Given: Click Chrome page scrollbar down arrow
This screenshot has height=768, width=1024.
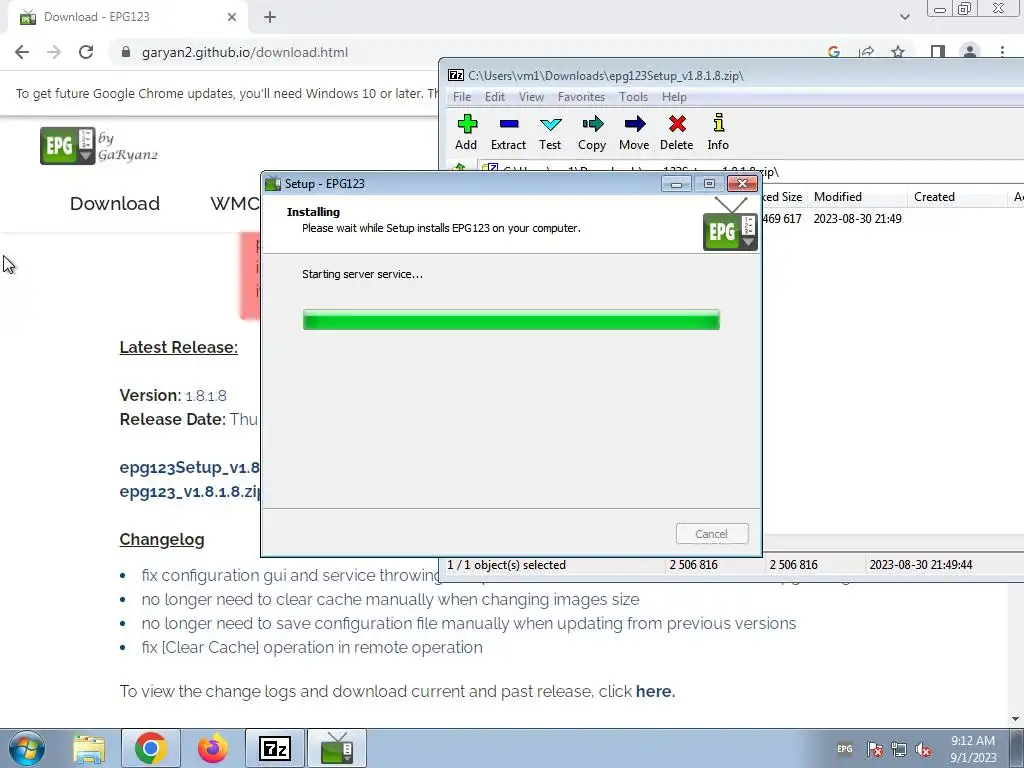Looking at the screenshot, I should [x=1016, y=719].
